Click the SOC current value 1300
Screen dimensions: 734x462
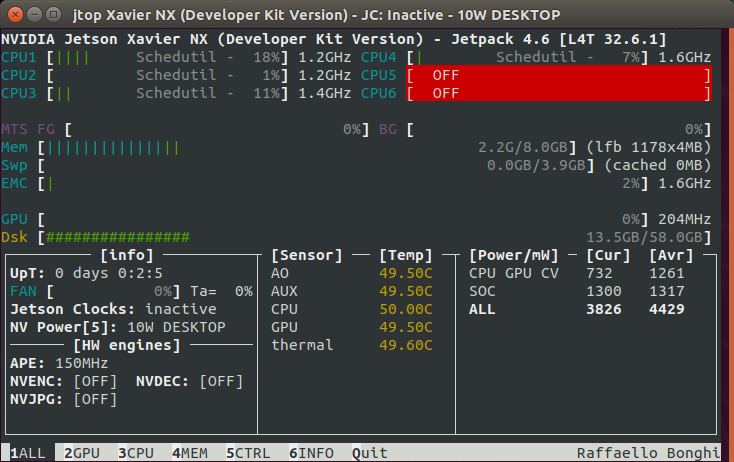(x=604, y=291)
